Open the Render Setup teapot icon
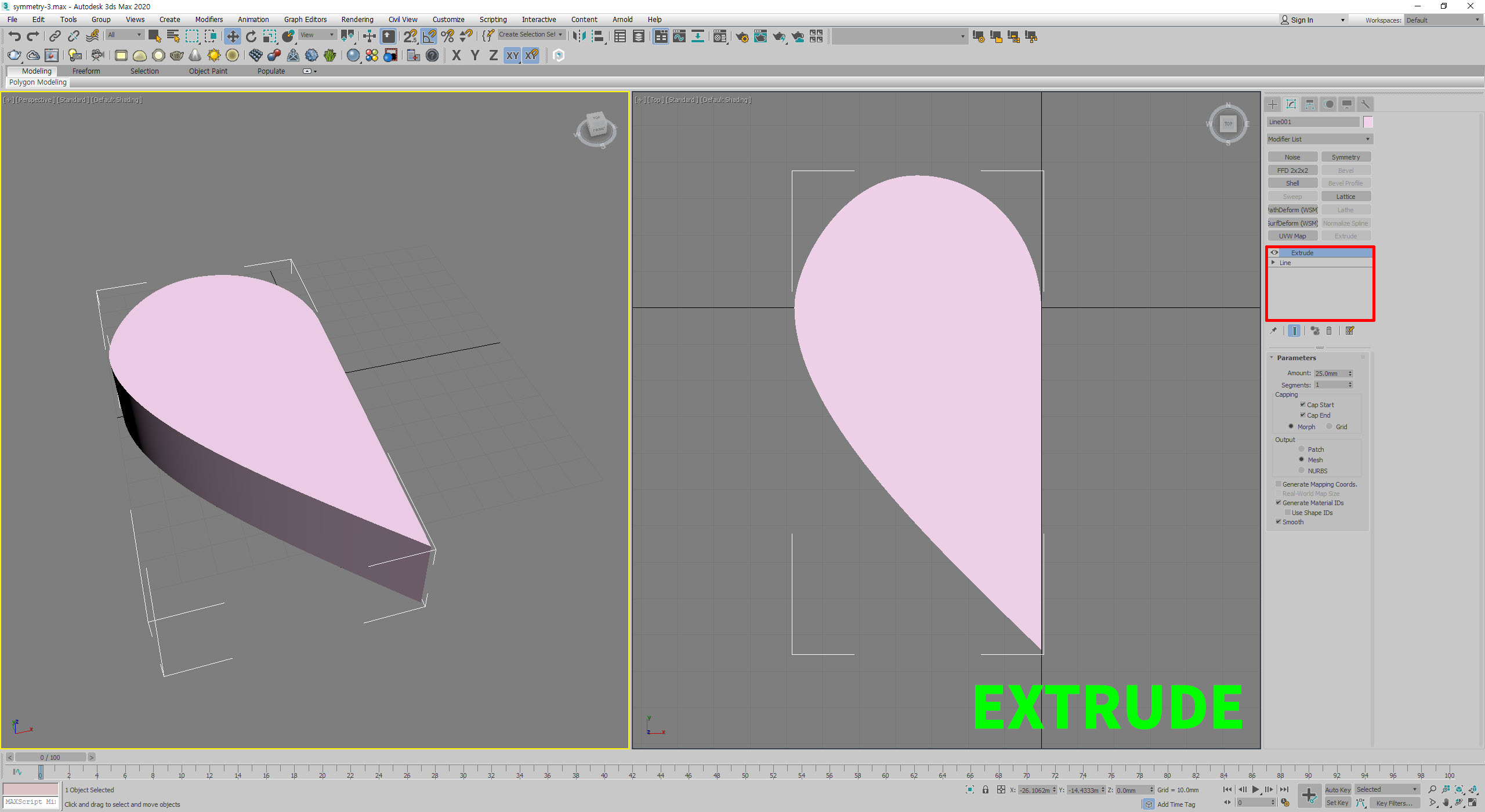 pyautogui.click(x=741, y=37)
